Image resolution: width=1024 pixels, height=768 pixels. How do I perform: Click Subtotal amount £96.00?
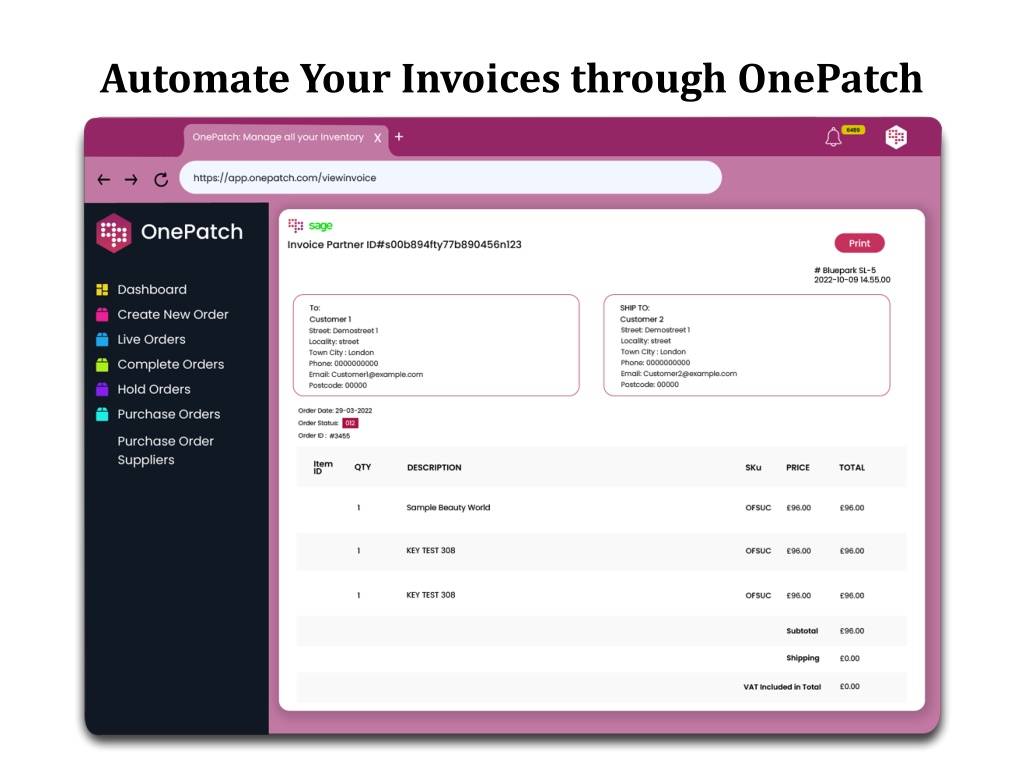[852, 631]
